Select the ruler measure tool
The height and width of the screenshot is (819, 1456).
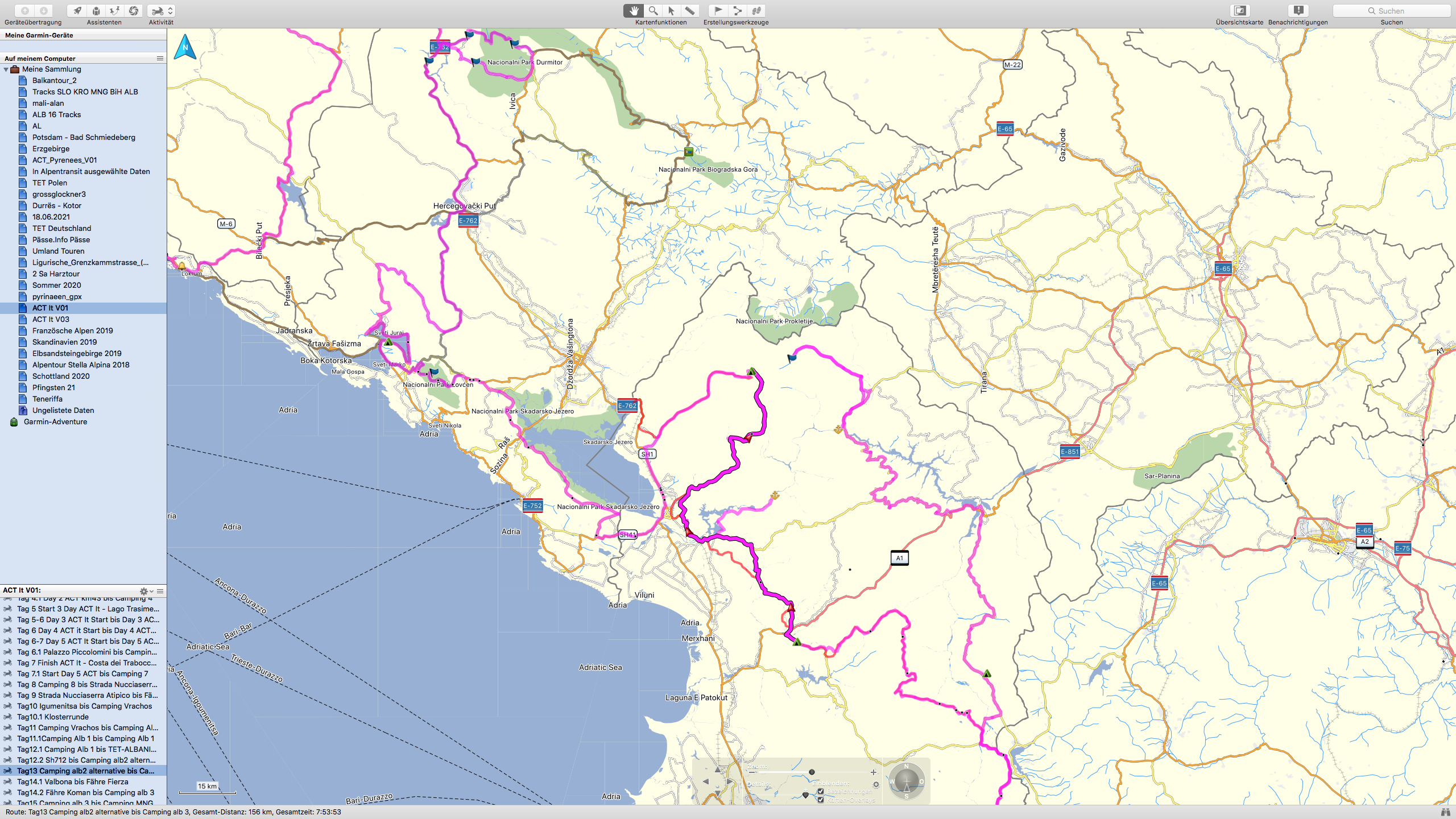(689, 10)
